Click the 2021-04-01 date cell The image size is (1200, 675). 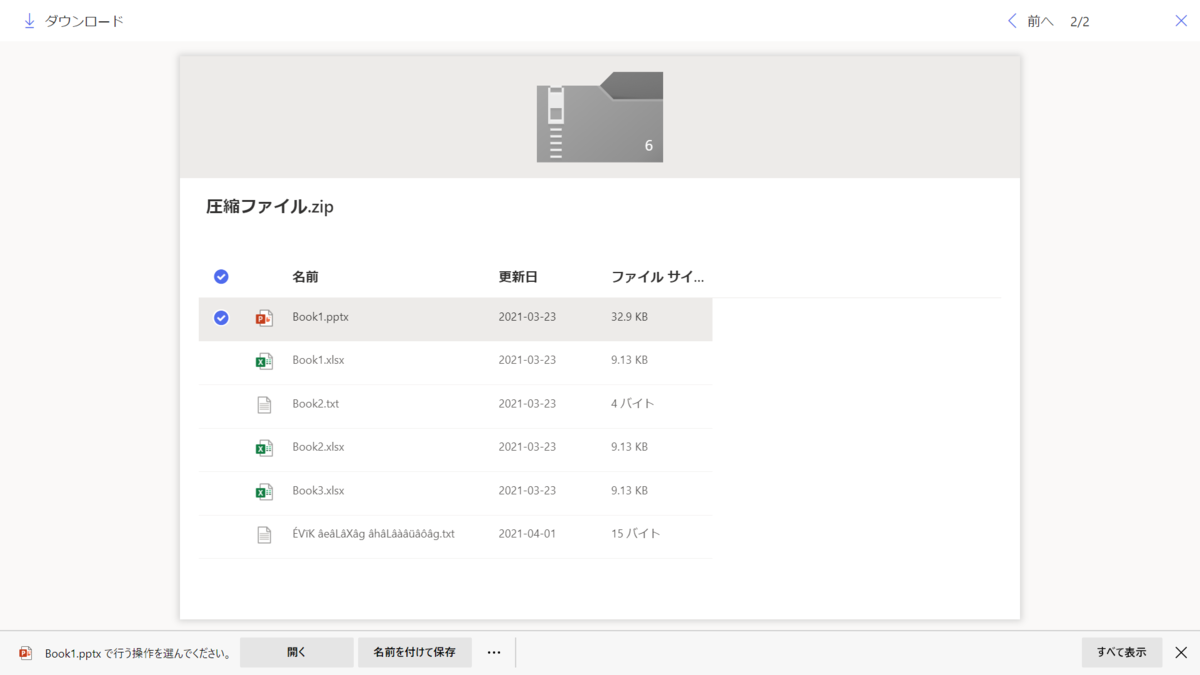click(x=527, y=534)
